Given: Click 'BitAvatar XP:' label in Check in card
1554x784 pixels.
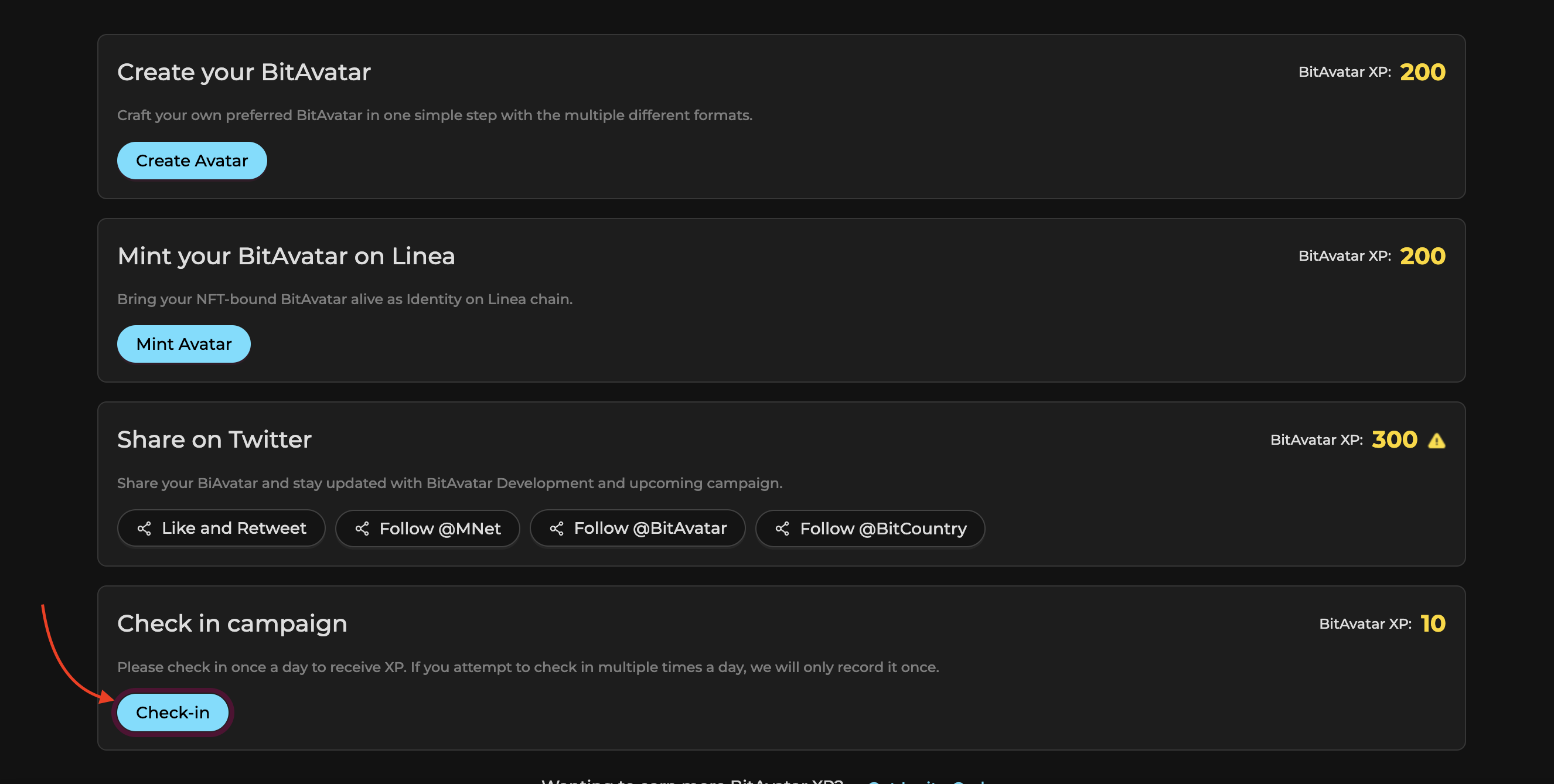Looking at the screenshot, I should pyautogui.click(x=1365, y=624).
